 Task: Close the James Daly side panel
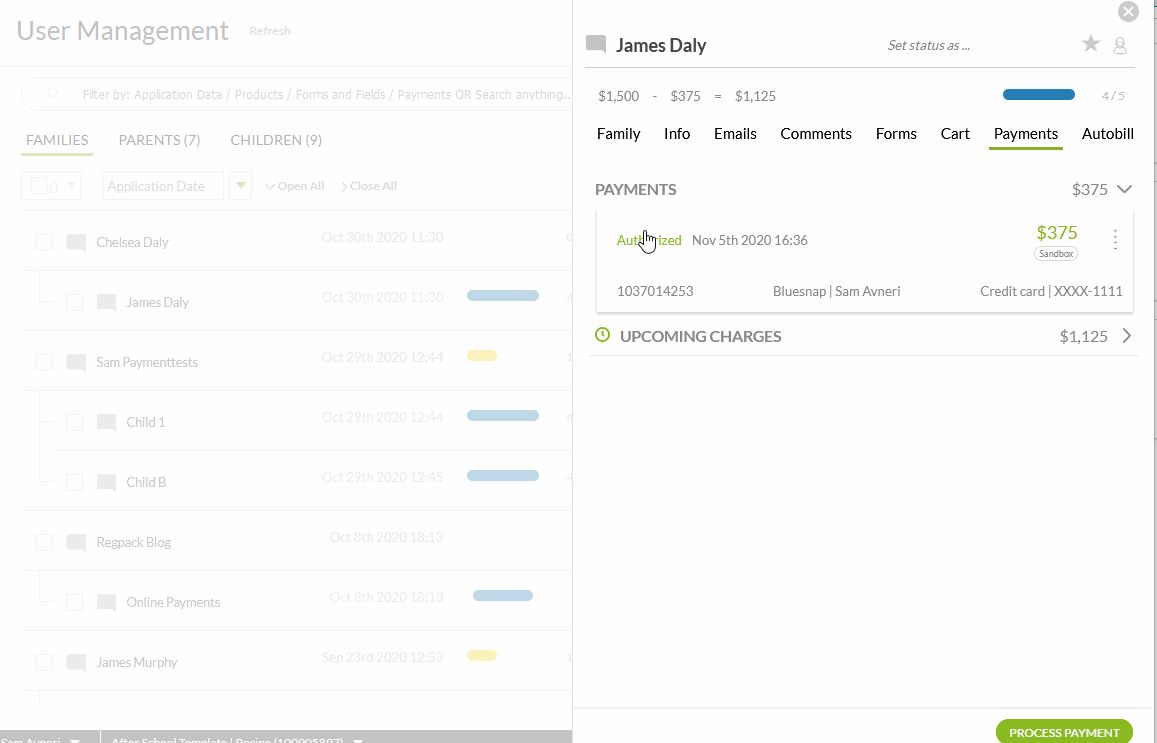tap(1128, 12)
